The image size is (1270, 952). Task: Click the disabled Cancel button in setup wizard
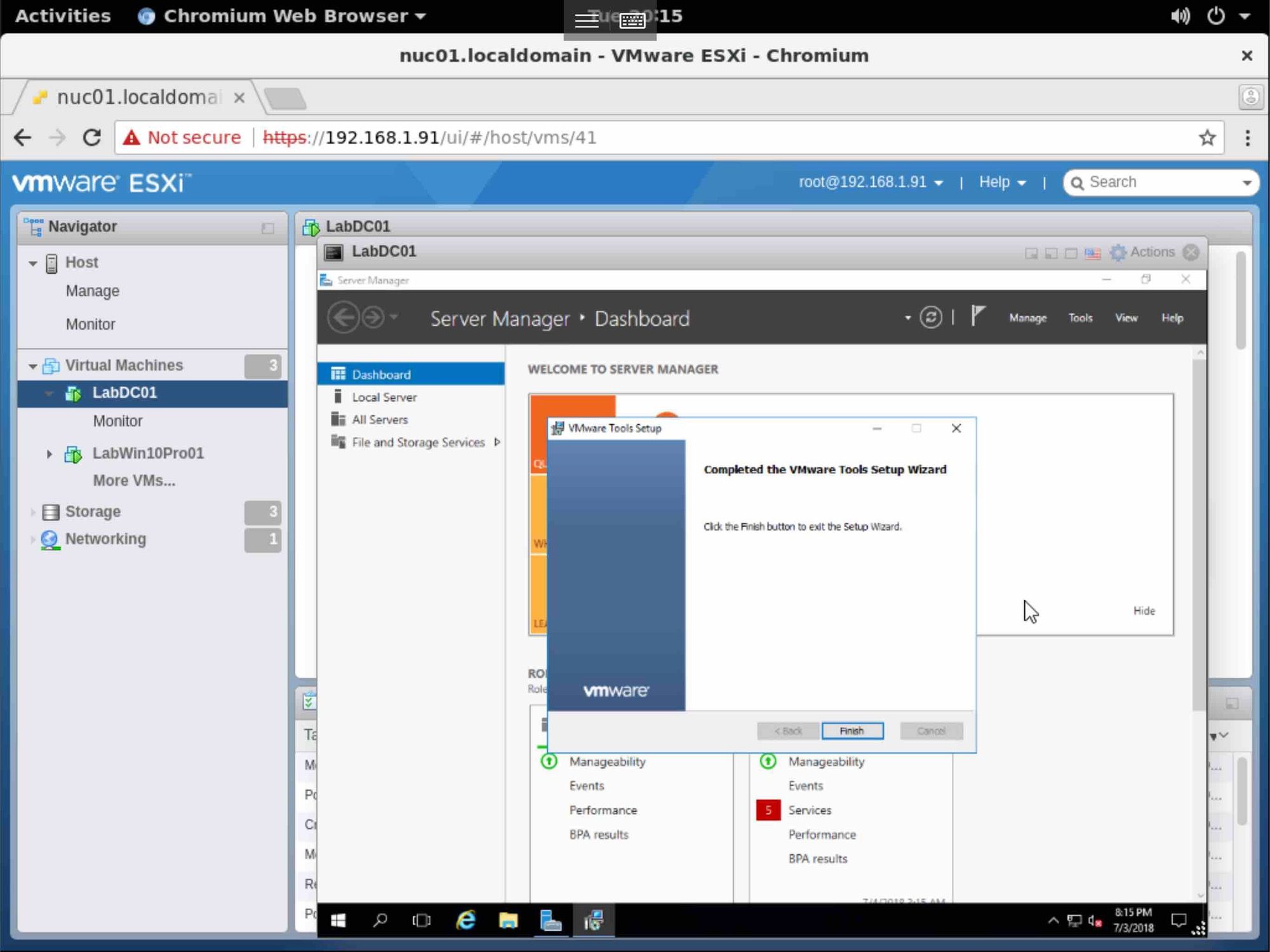tap(931, 731)
